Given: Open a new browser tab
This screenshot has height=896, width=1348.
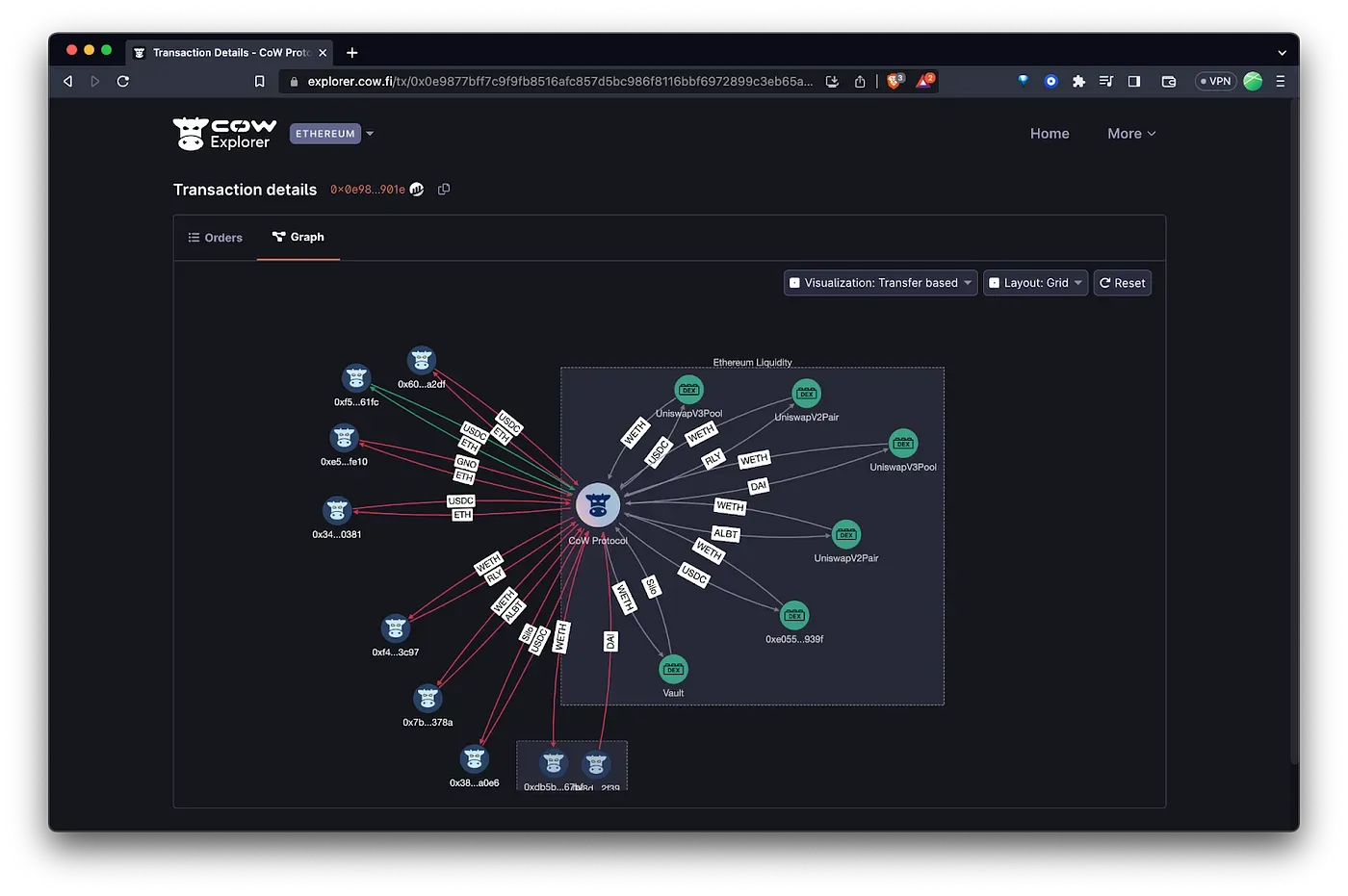Looking at the screenshot, I should point(351,53).
